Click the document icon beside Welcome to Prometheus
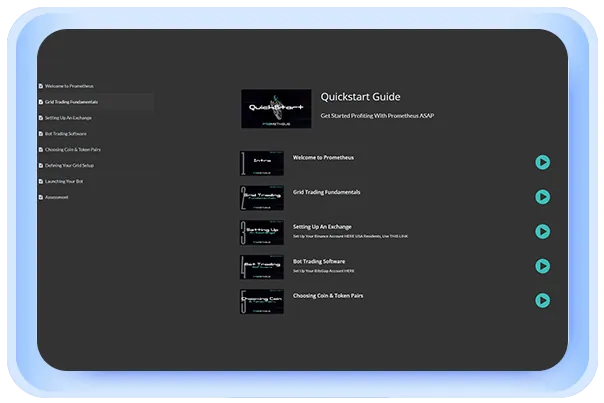The width and height of the screenshot is (604, 403). 41,86
